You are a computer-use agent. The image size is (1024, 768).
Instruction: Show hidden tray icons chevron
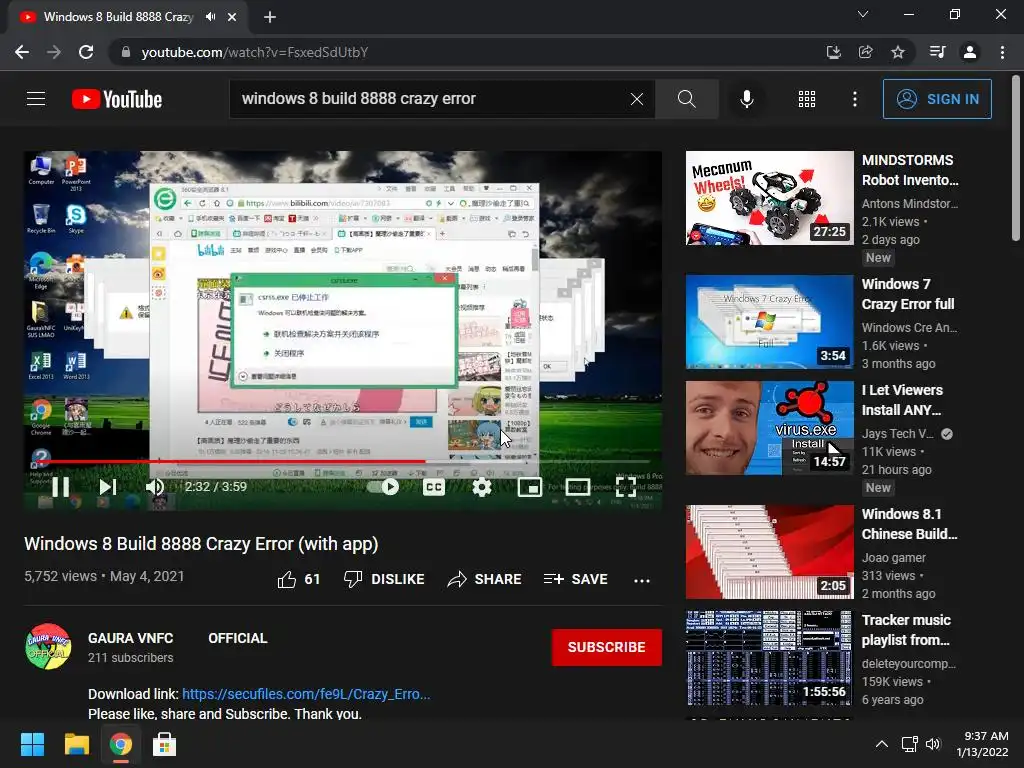click(882, 744)
